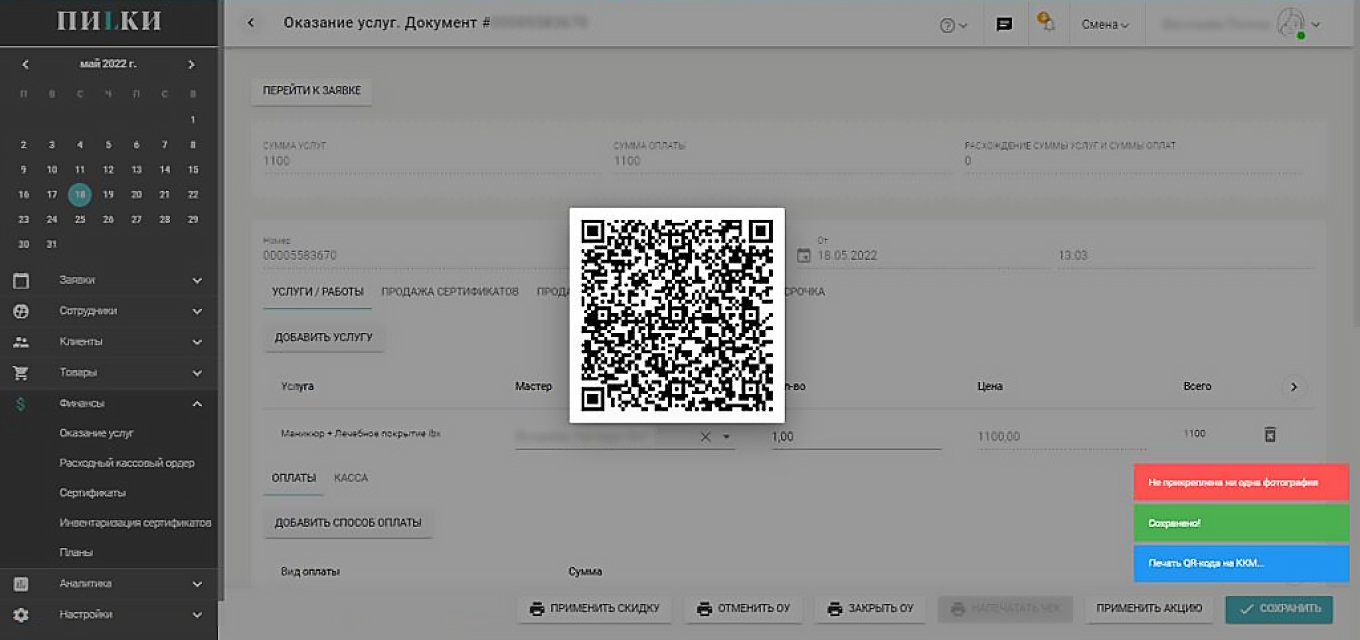Go back using the left arrow icon
This screenshot has height=640, width=1360.
tap(250, 22)
